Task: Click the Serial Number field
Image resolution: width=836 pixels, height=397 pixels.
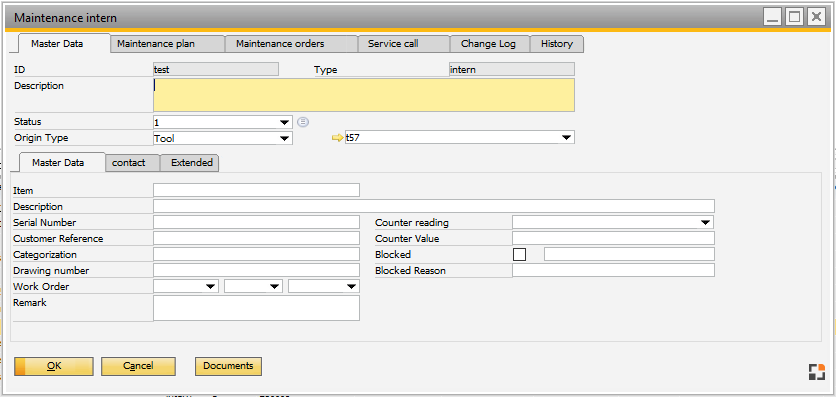Action: pos(256,222)
